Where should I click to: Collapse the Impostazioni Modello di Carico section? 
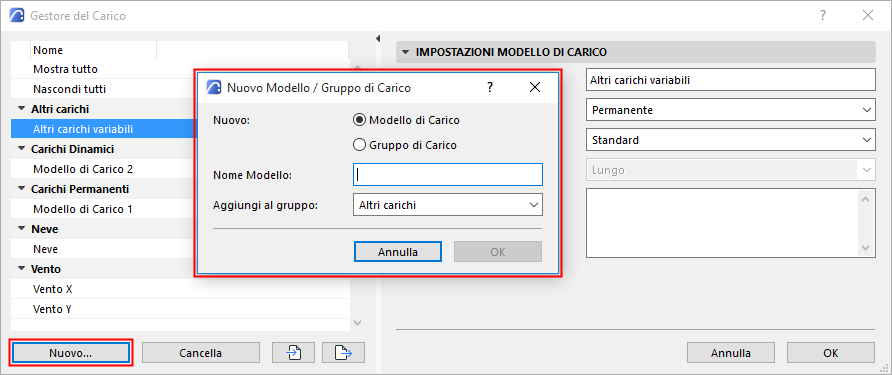tap(405, 52)
